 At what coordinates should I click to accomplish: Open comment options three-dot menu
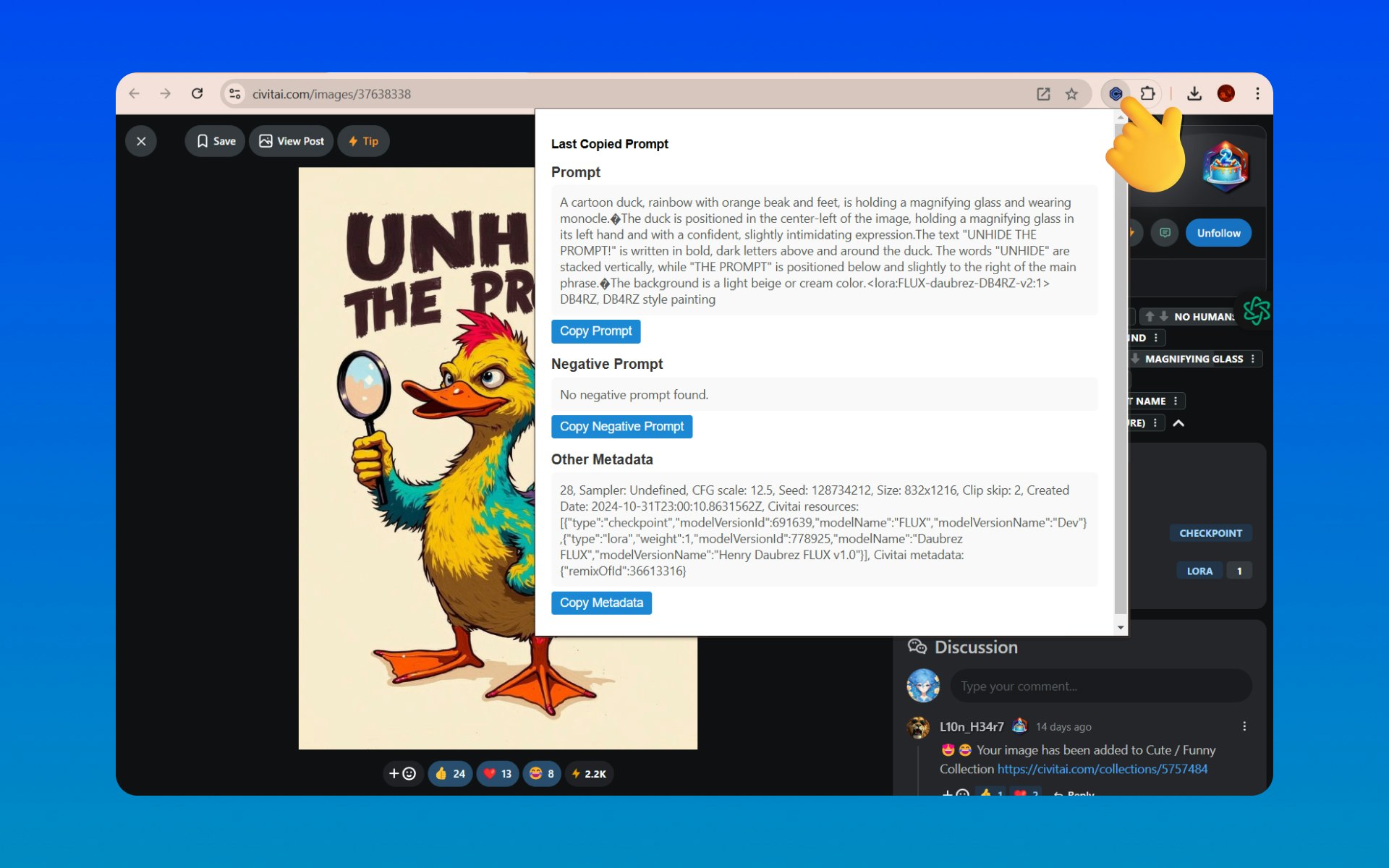point(1244,726)
